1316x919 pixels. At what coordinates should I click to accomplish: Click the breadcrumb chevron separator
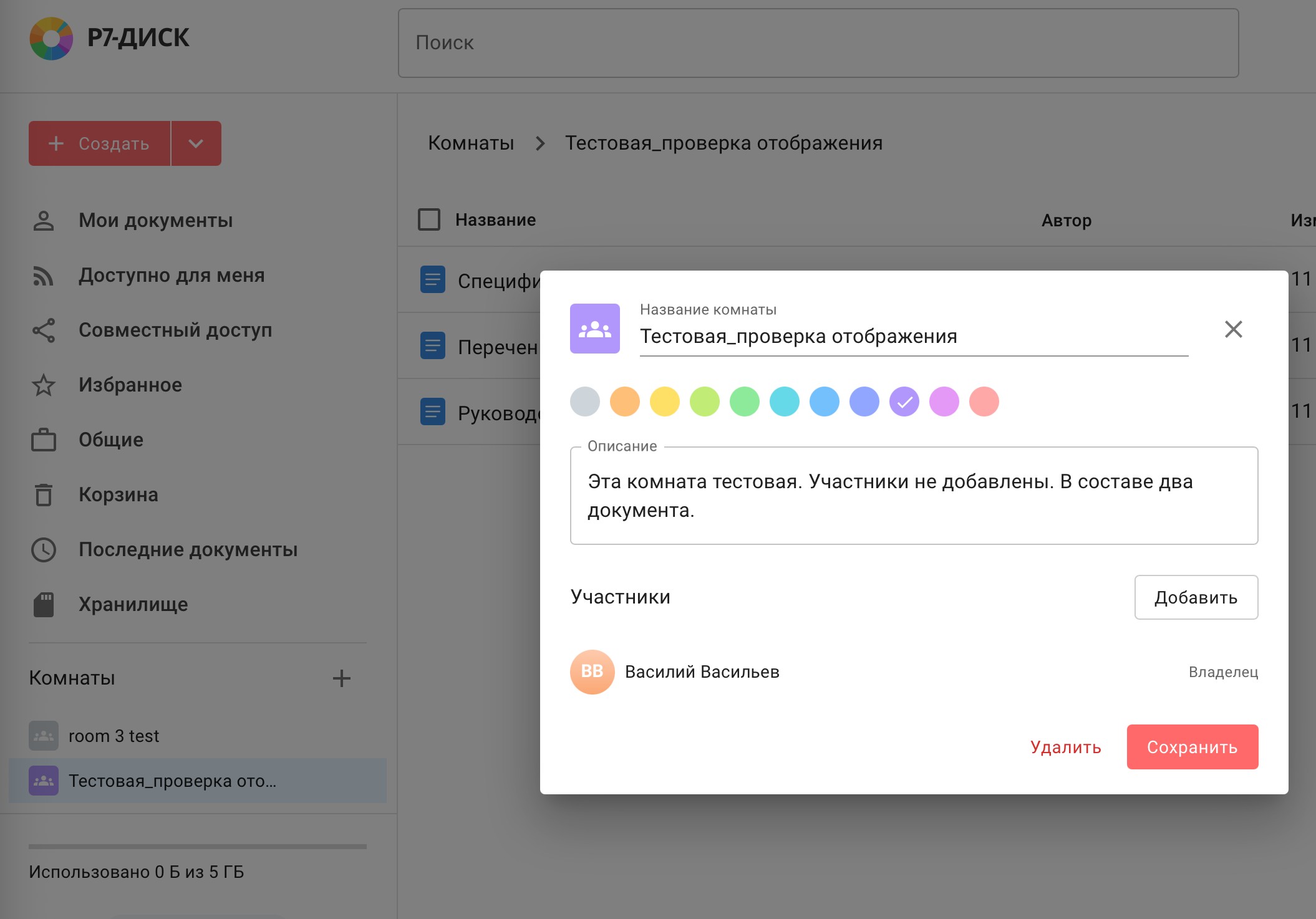click(540, 143)
